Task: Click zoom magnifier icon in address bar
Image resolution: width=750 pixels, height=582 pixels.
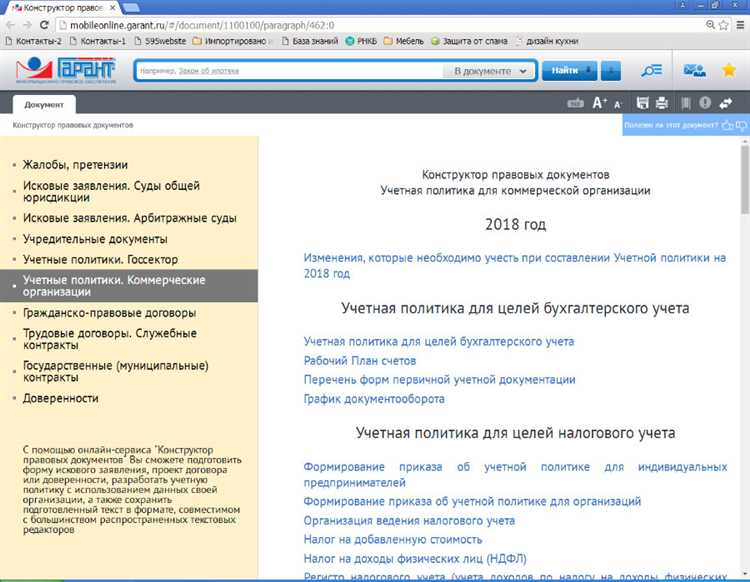Action: (x=710, y=25)
